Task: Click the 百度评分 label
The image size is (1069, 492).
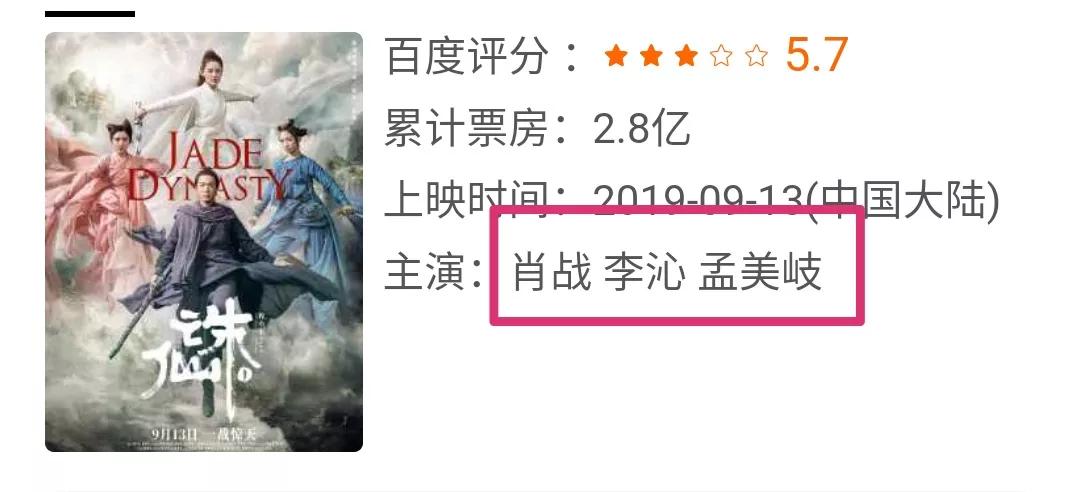Action: [x=466, y=56]
